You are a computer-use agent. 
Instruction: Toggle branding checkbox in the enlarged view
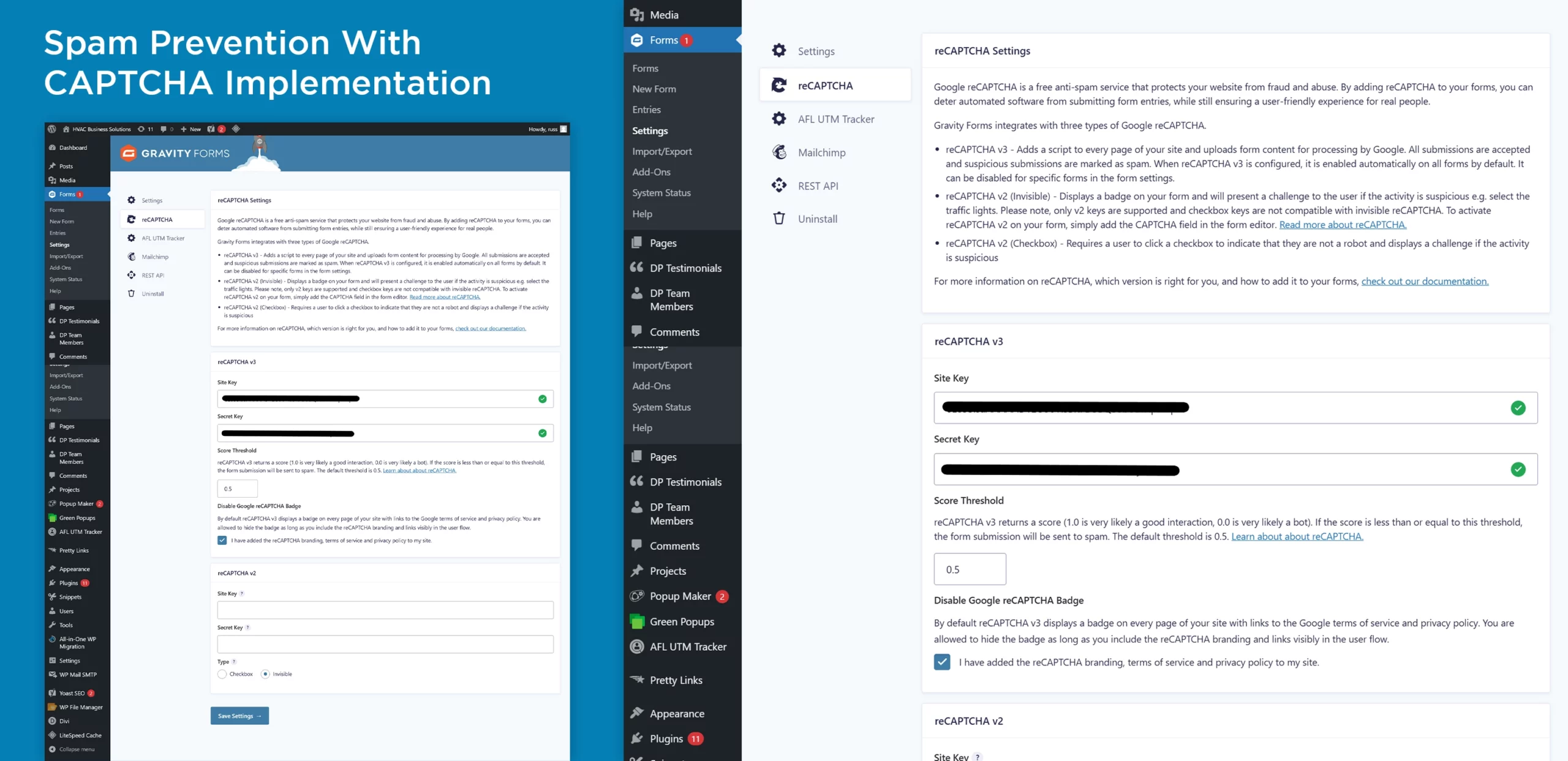942,662
